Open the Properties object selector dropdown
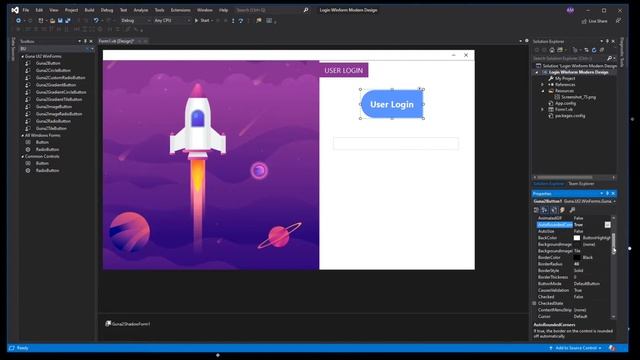The image size is (640, 360). (614, 201)
